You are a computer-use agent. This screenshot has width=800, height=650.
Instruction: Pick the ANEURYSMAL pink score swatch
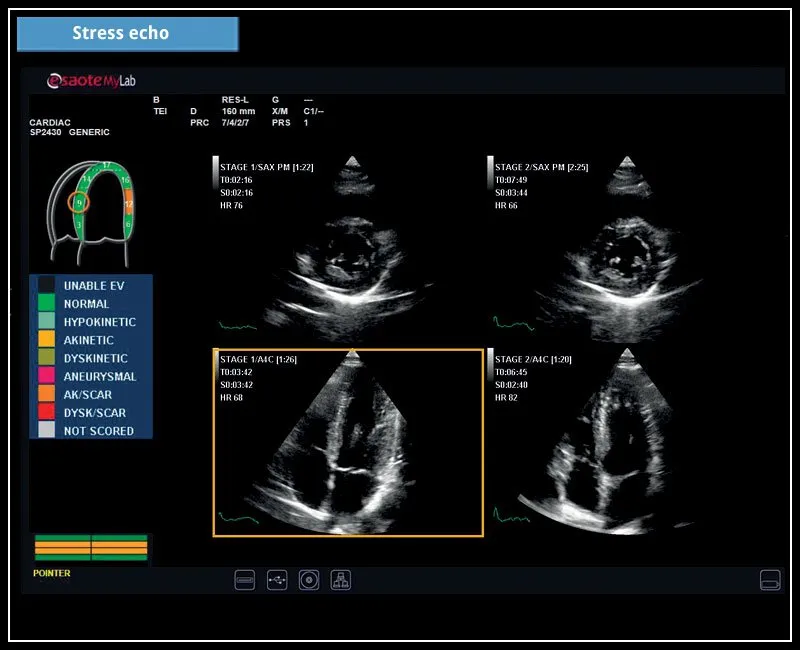coord(46,376)
